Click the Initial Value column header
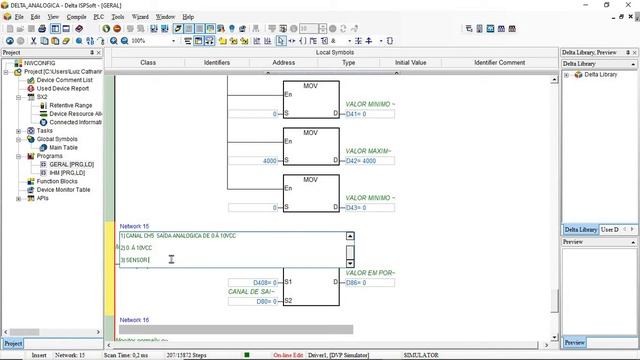 (410, 62)
